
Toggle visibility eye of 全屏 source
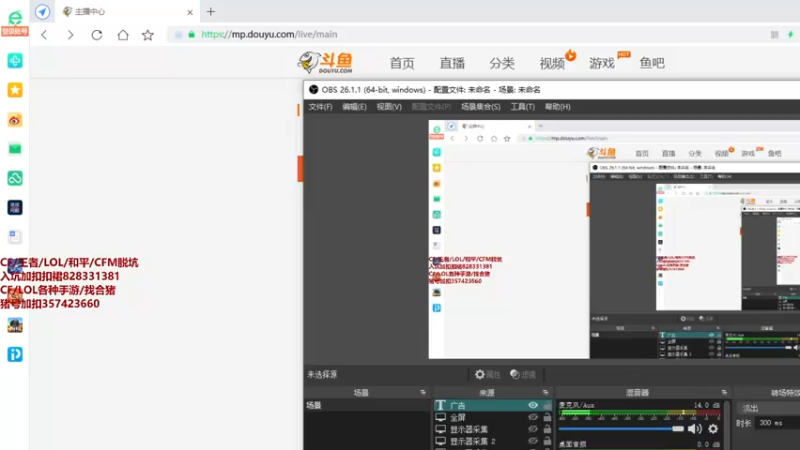(x=533, y=417)
